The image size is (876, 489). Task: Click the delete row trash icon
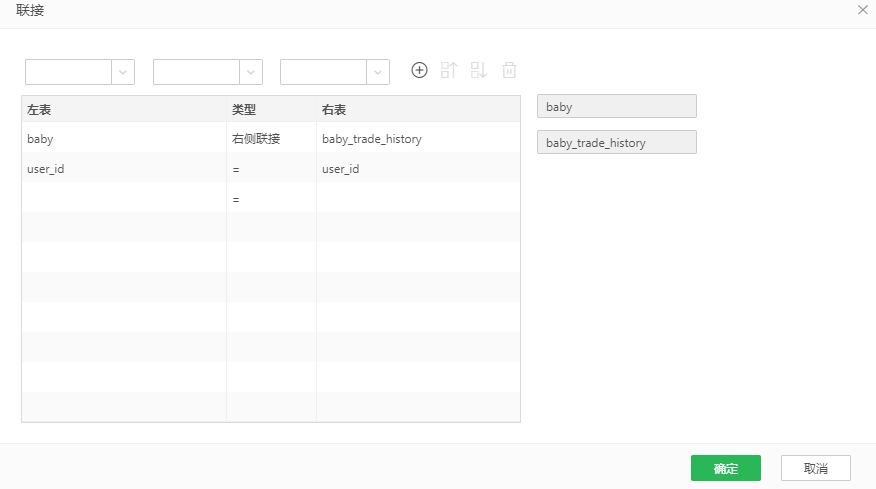(x=509, y=70)
